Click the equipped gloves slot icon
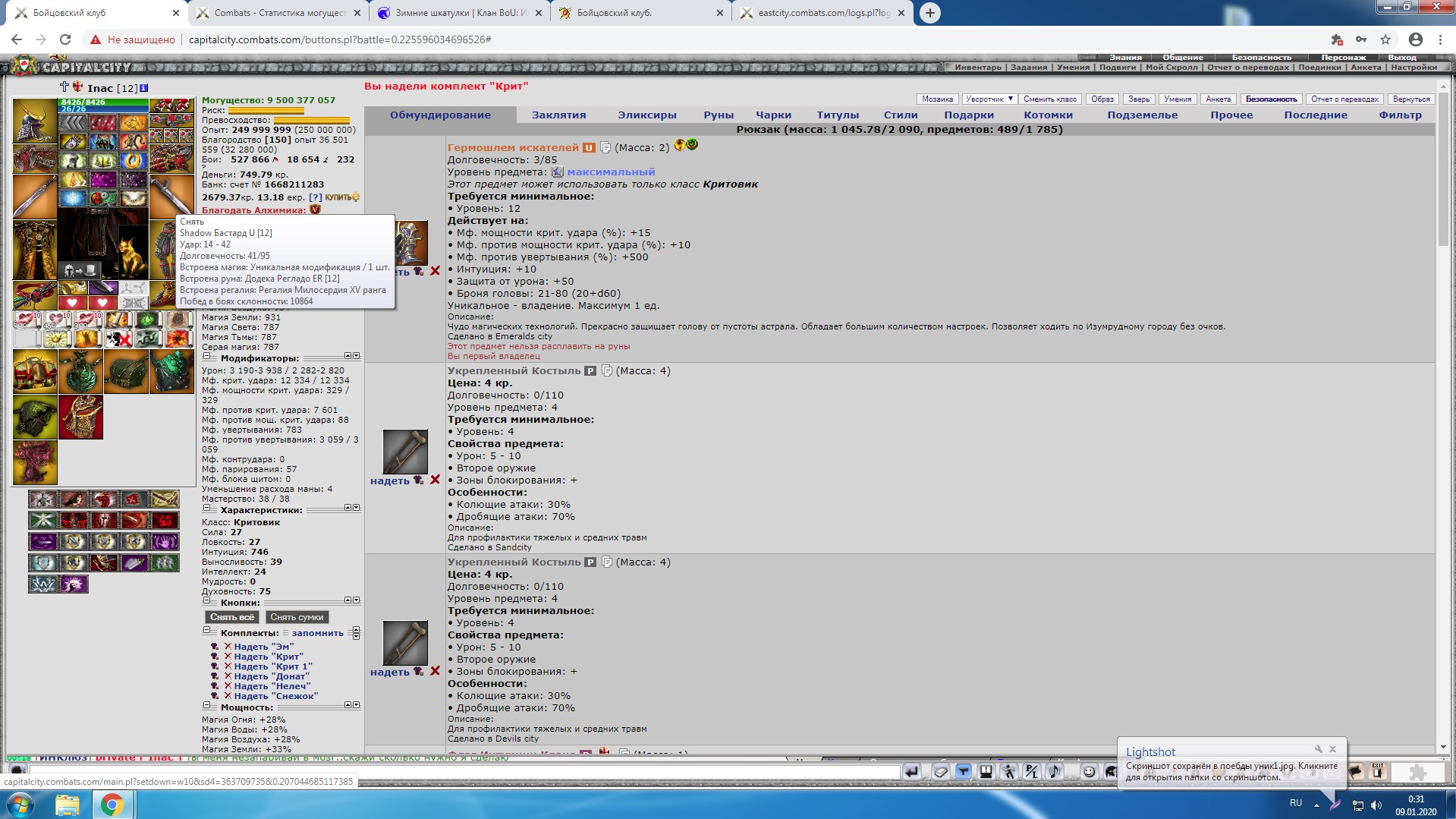The image size is (1456, 819). [171, 159]
